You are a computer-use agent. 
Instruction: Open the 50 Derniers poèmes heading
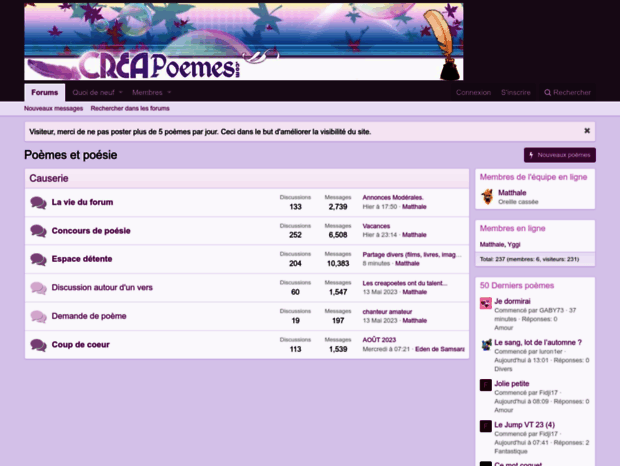click(x=517, y=285)
